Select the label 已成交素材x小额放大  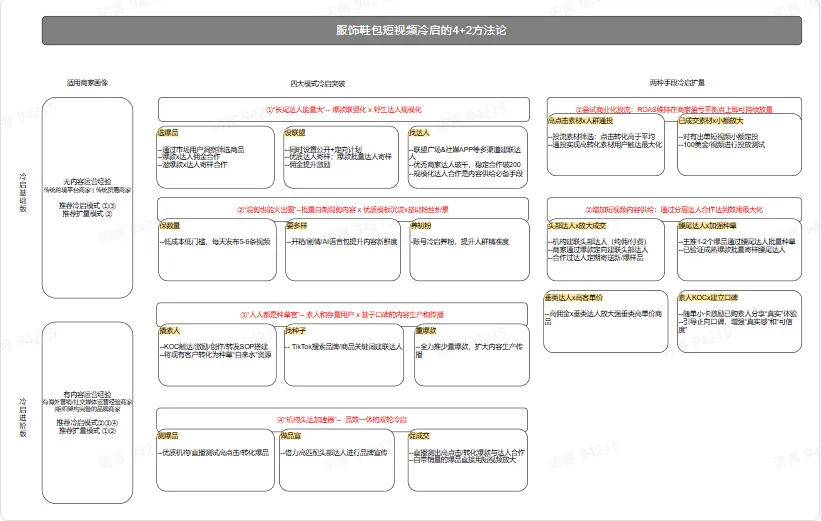click(711, 120)
